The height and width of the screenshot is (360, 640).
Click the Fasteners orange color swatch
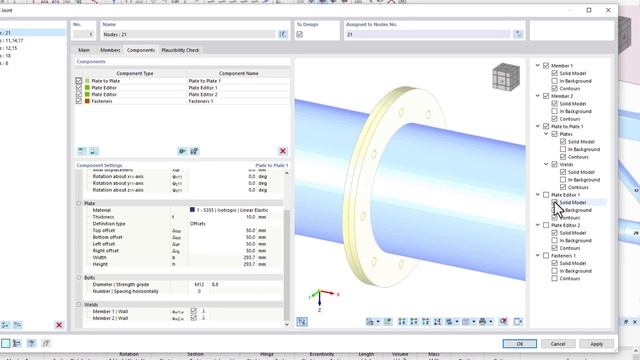tap(87, 101)
